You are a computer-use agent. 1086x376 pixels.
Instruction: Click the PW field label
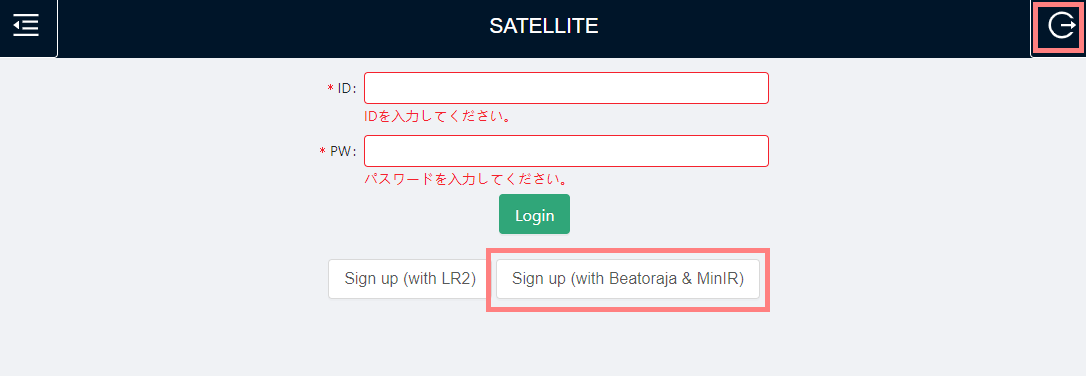coord(342,152)
